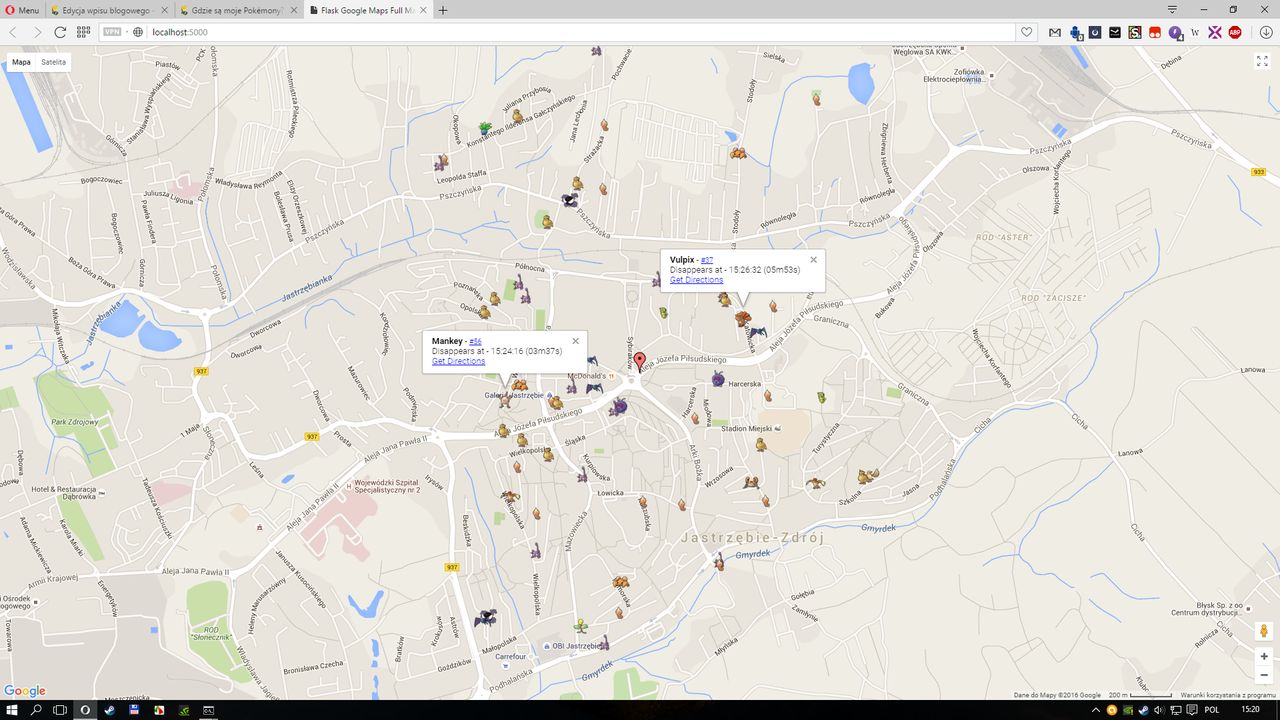Open Windows taskbar search

pyautogui.click(x=36, y=710)
